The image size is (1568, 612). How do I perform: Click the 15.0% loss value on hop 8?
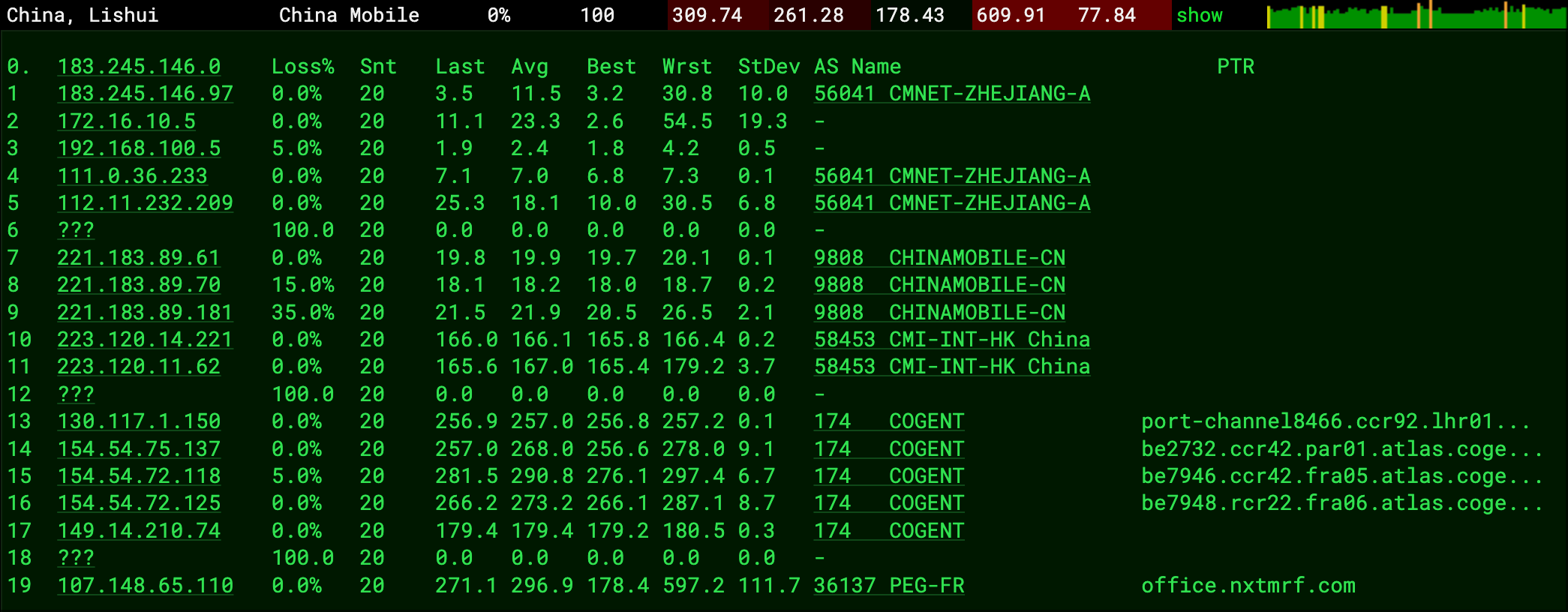coord(302,285)
